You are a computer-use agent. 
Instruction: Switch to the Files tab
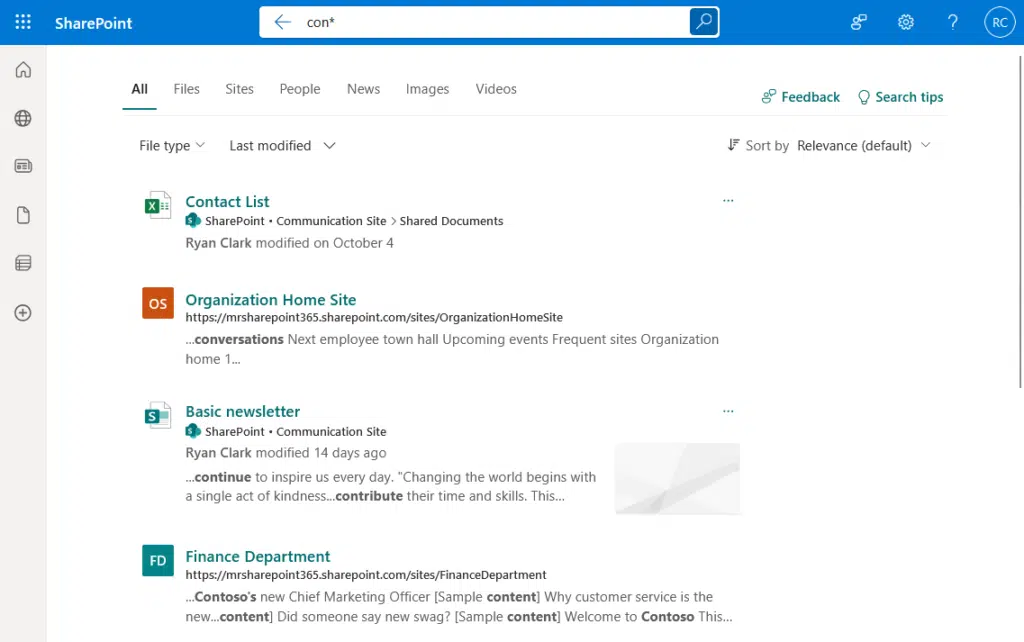(186, 89)
